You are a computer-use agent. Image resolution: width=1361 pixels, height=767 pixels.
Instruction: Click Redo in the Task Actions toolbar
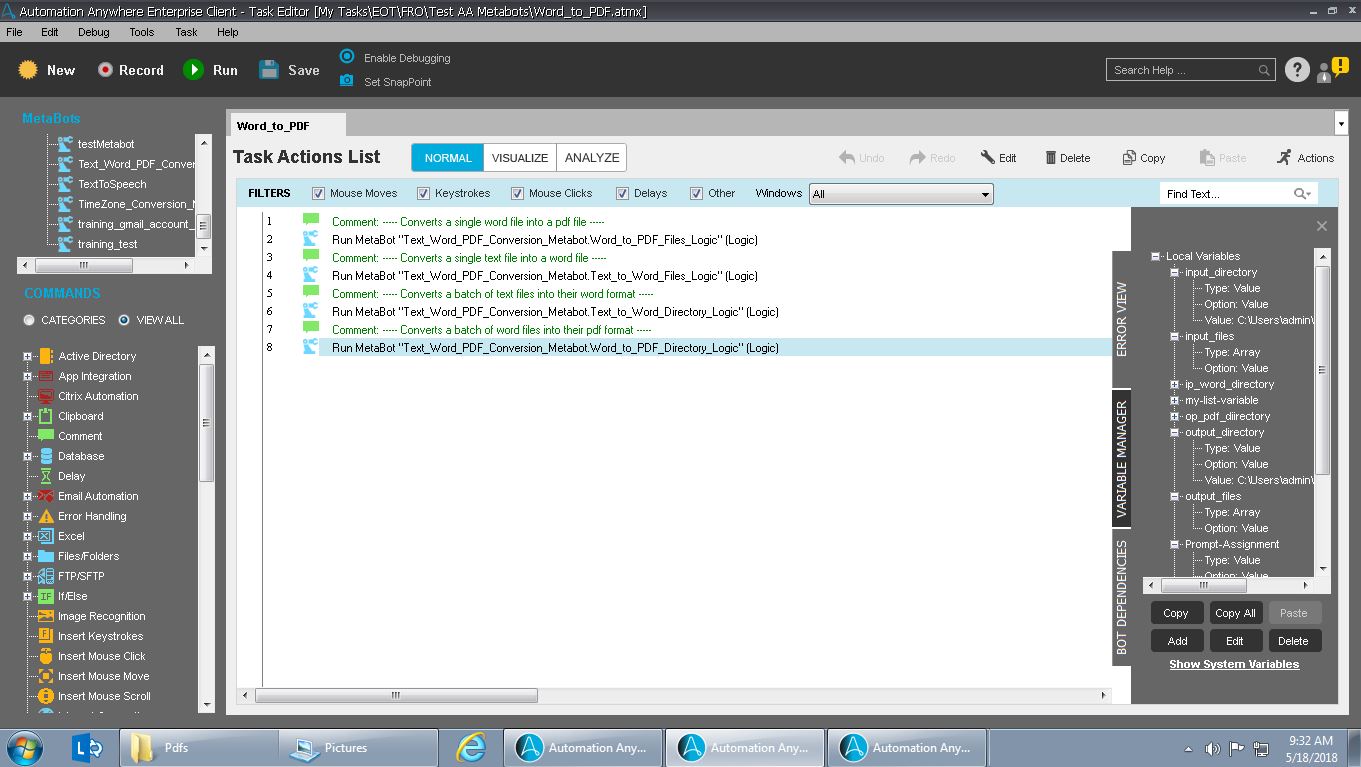coord(932,158)
